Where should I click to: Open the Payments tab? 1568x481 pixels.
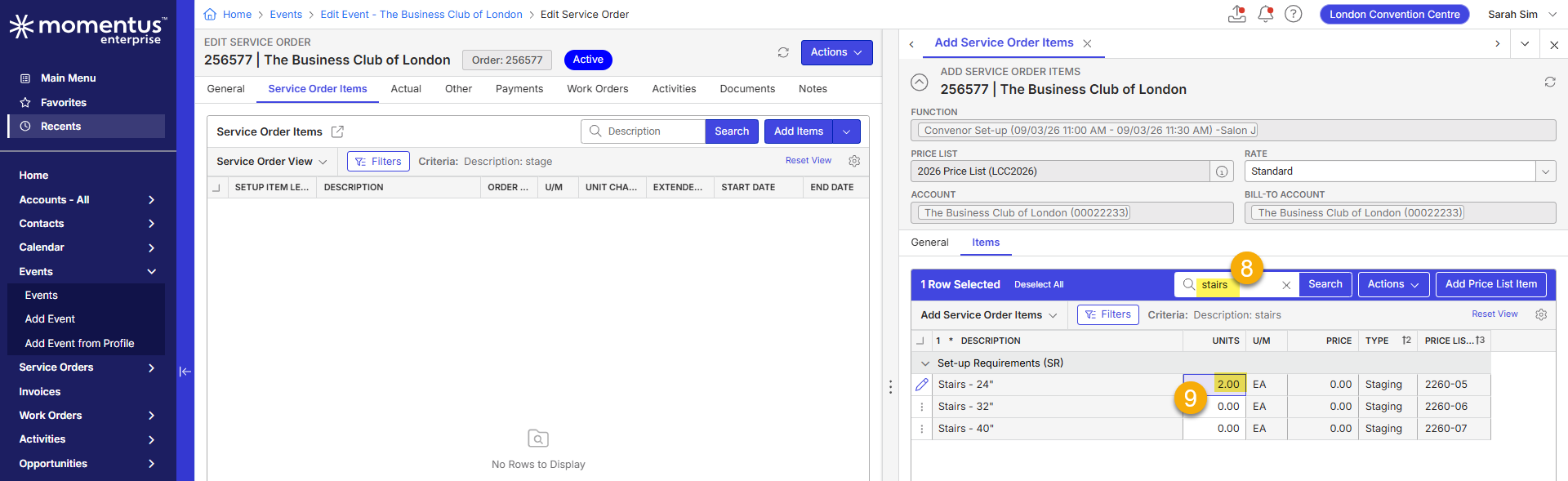pyautogui.click(x=519, y=89)
